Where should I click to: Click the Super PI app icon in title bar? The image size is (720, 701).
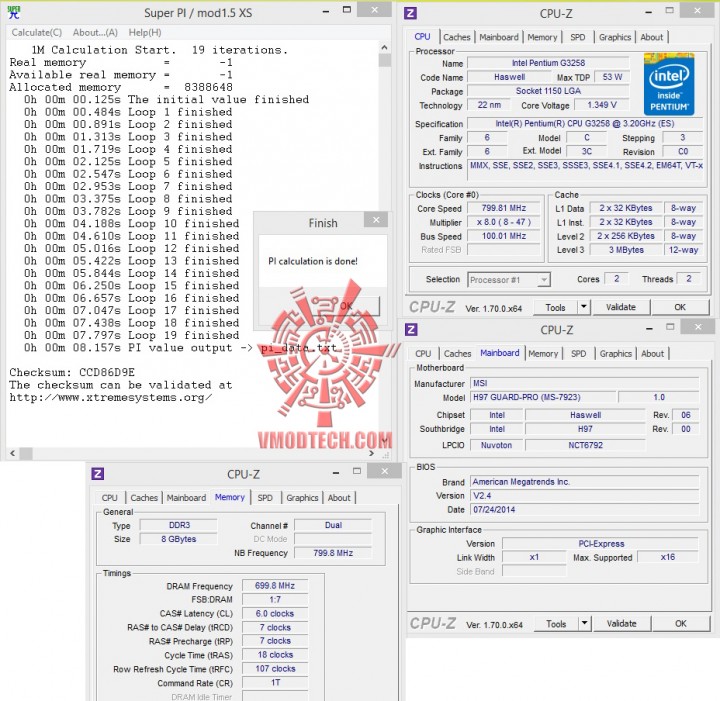(14, 12)
